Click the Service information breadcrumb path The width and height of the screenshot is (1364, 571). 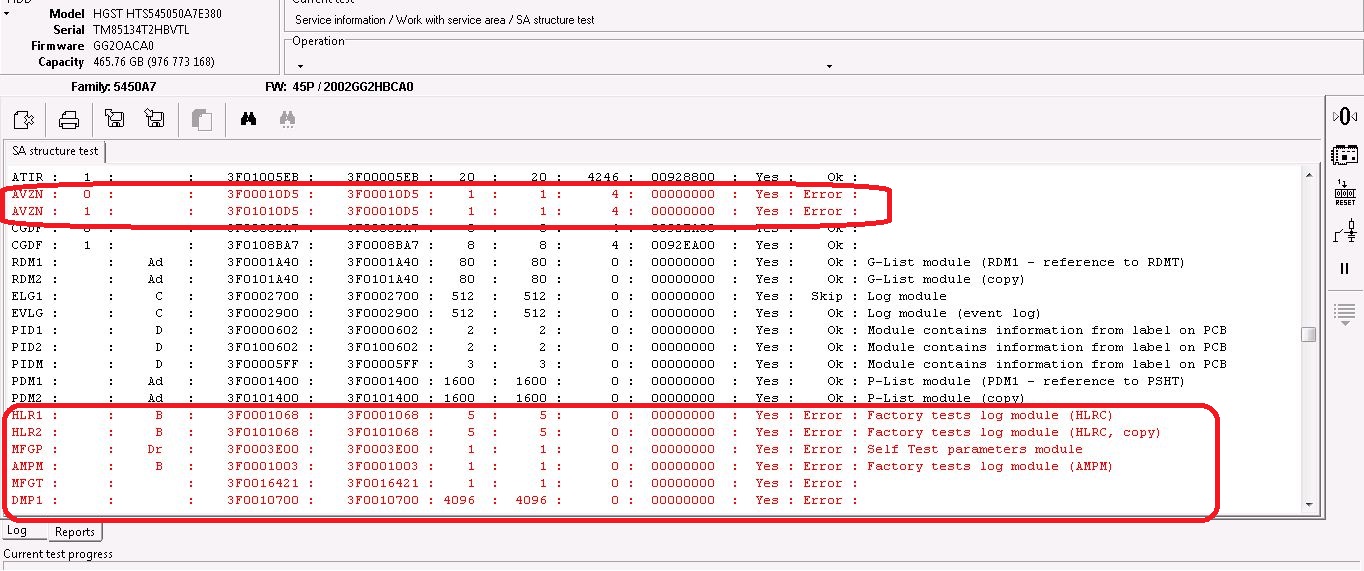coord(445,19)
